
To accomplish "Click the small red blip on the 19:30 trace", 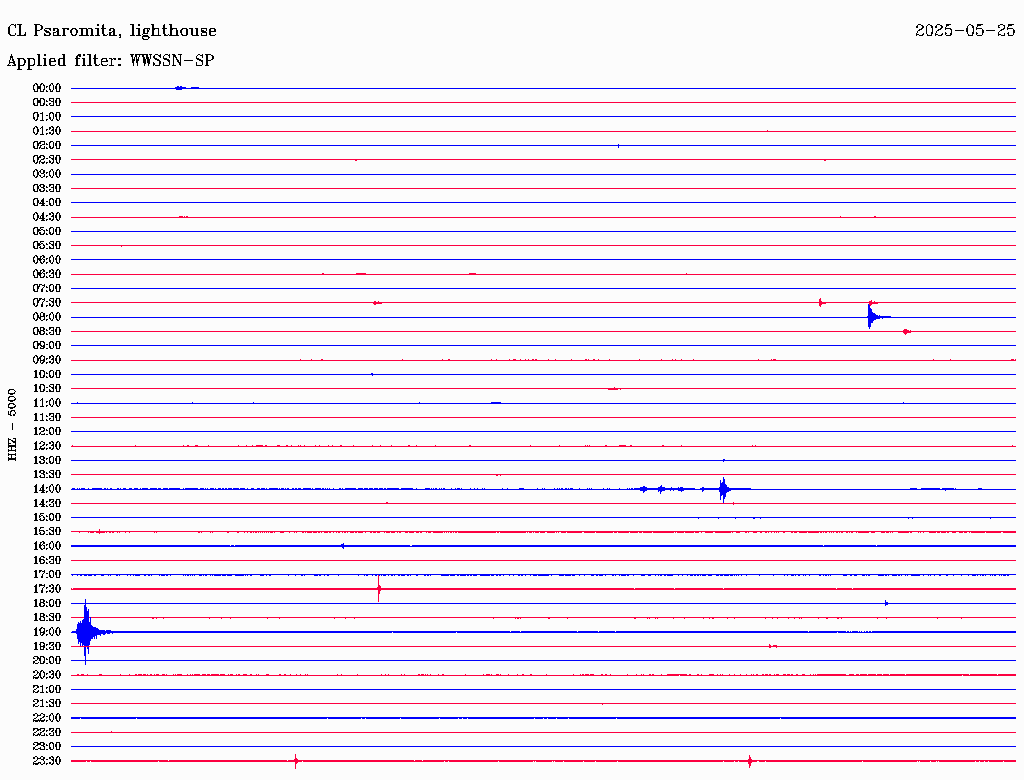I will coord(773,646).
